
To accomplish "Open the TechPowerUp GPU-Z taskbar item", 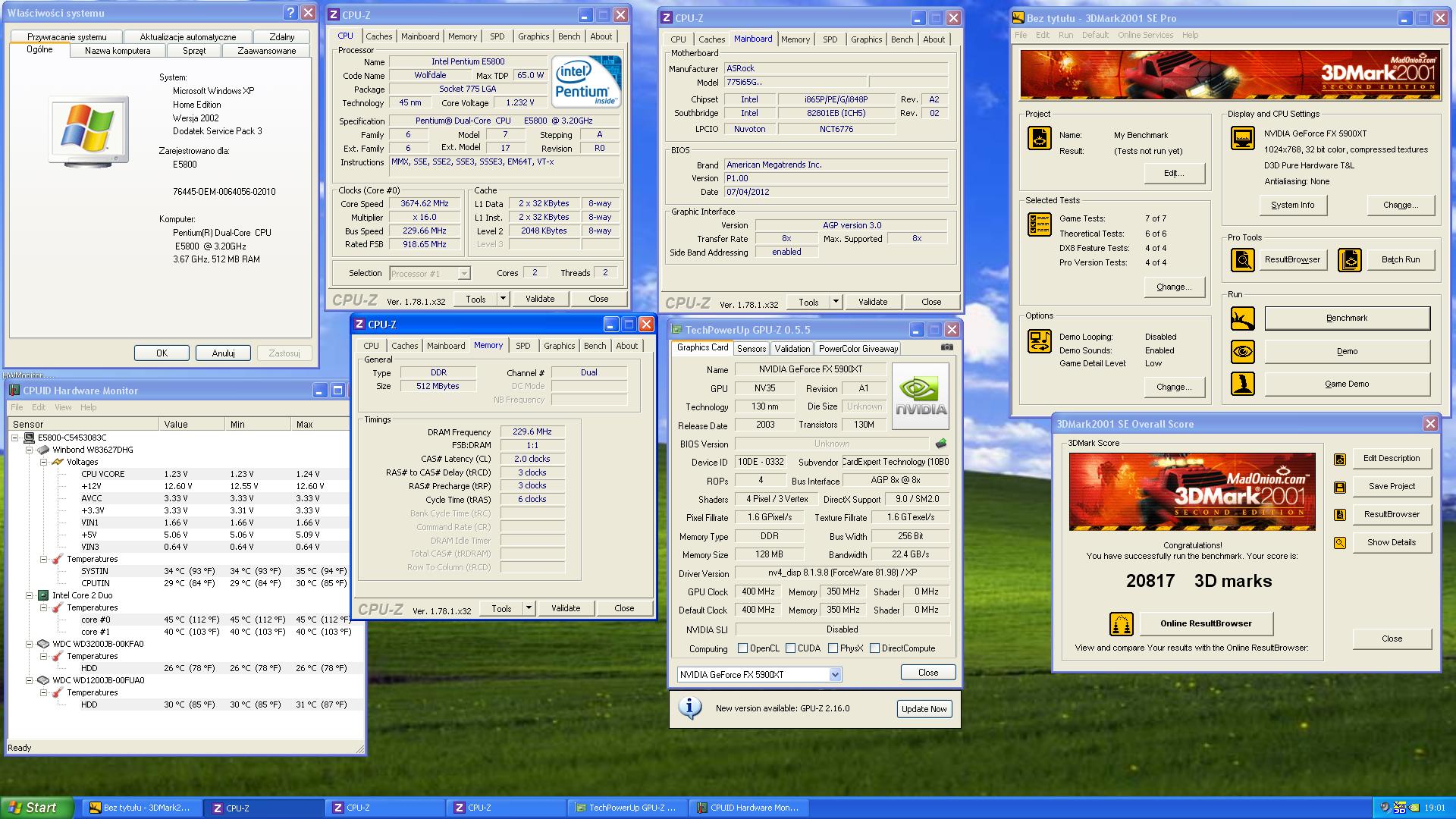I will 629,808.
